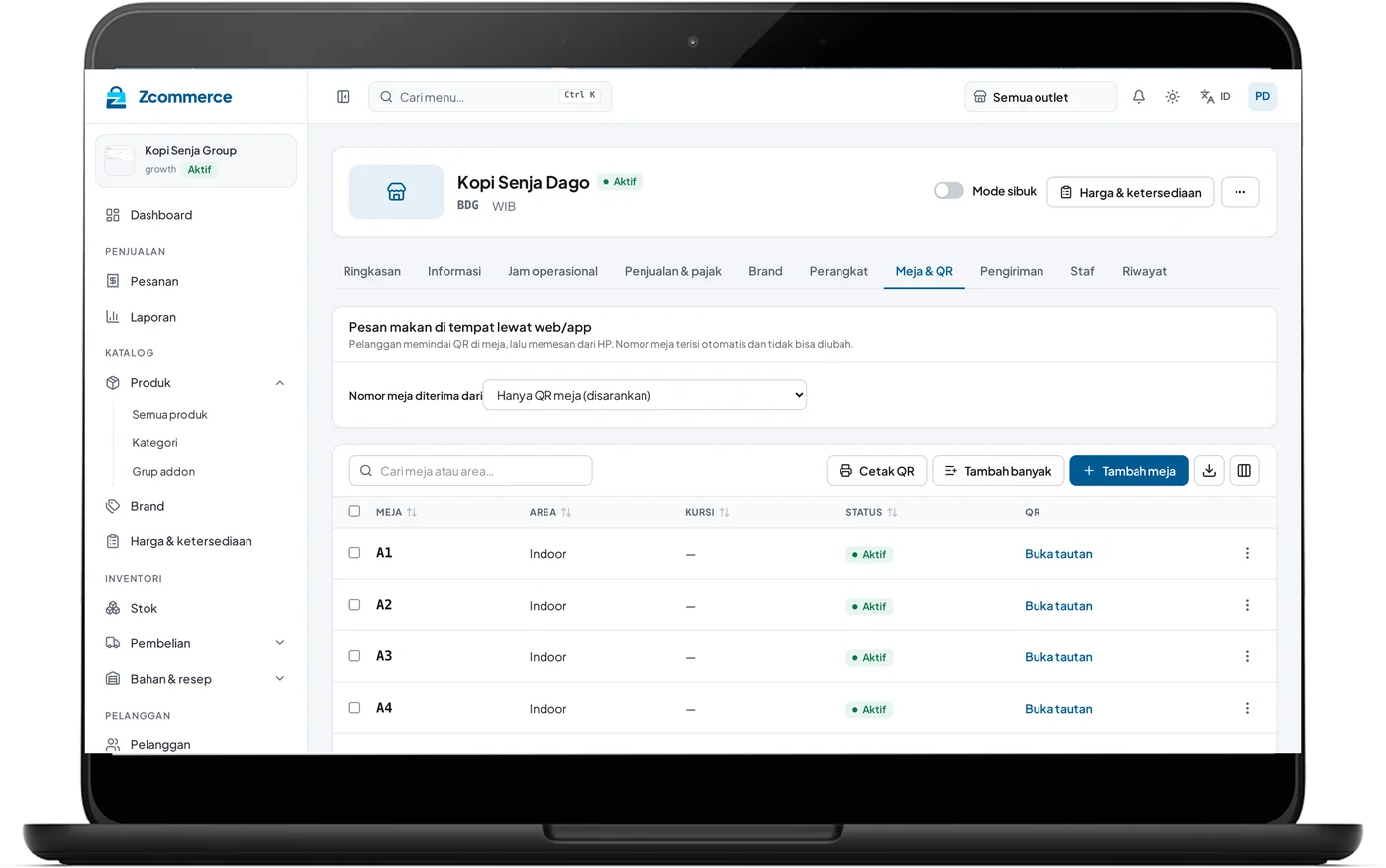Sort table by Meja column

tap(396, 512)
